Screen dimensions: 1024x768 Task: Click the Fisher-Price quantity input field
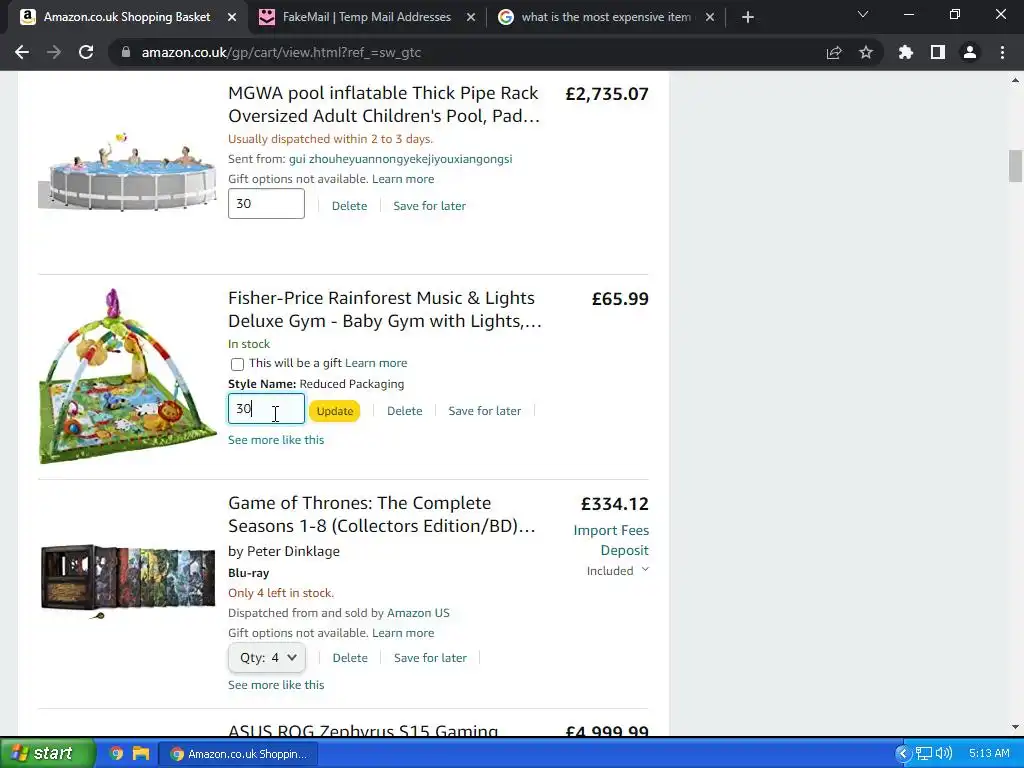pyautogui.click(x=266, y=409)
